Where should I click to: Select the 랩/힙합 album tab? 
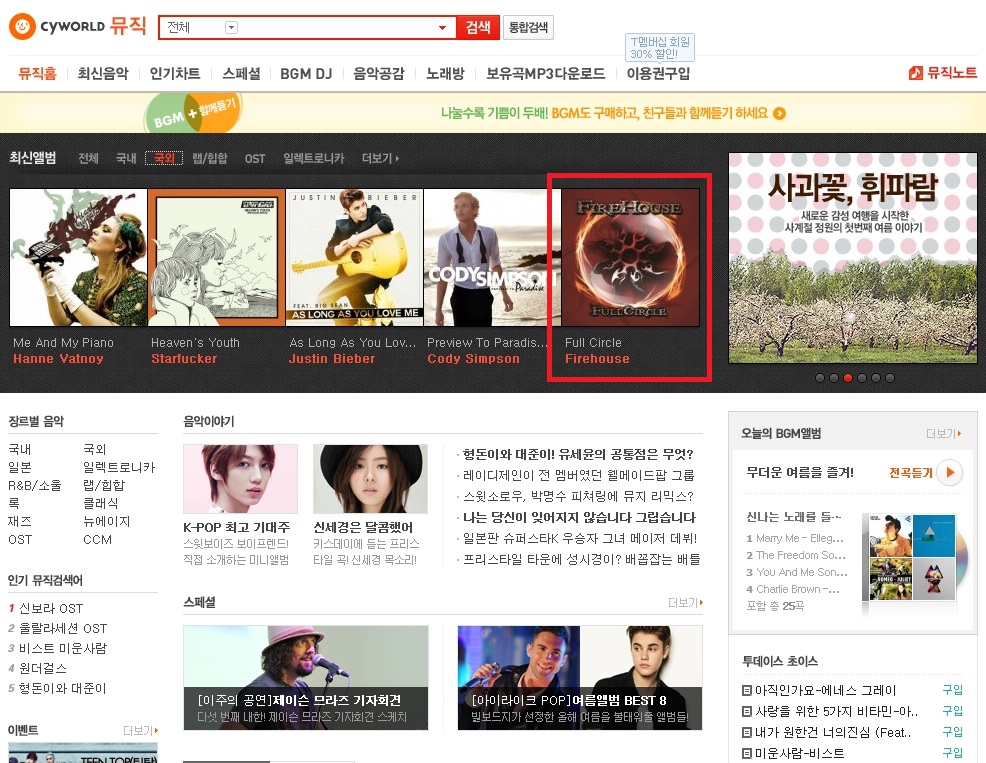[x=209, y=159]
